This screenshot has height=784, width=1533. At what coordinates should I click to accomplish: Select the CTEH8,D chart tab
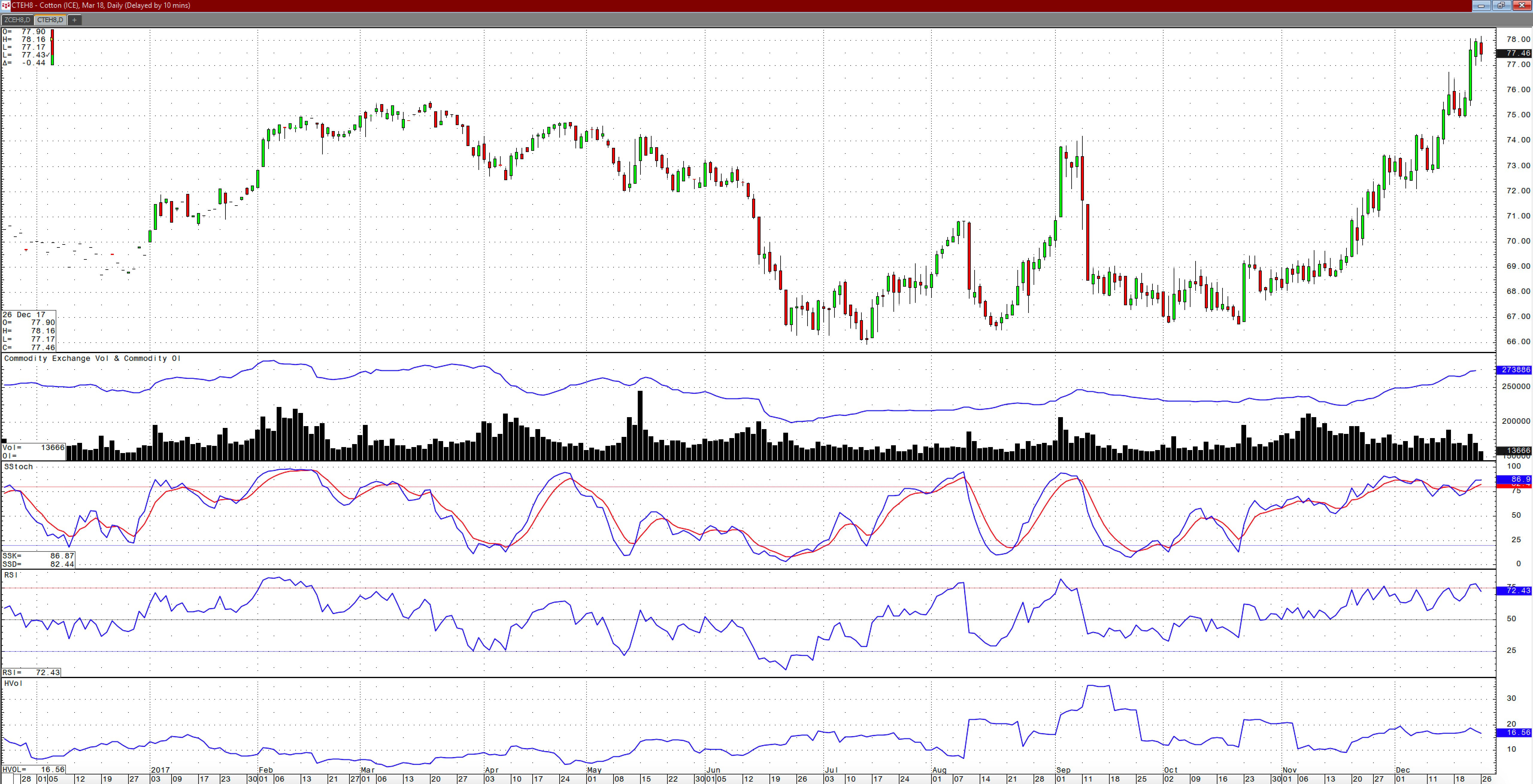click(50, 20)
